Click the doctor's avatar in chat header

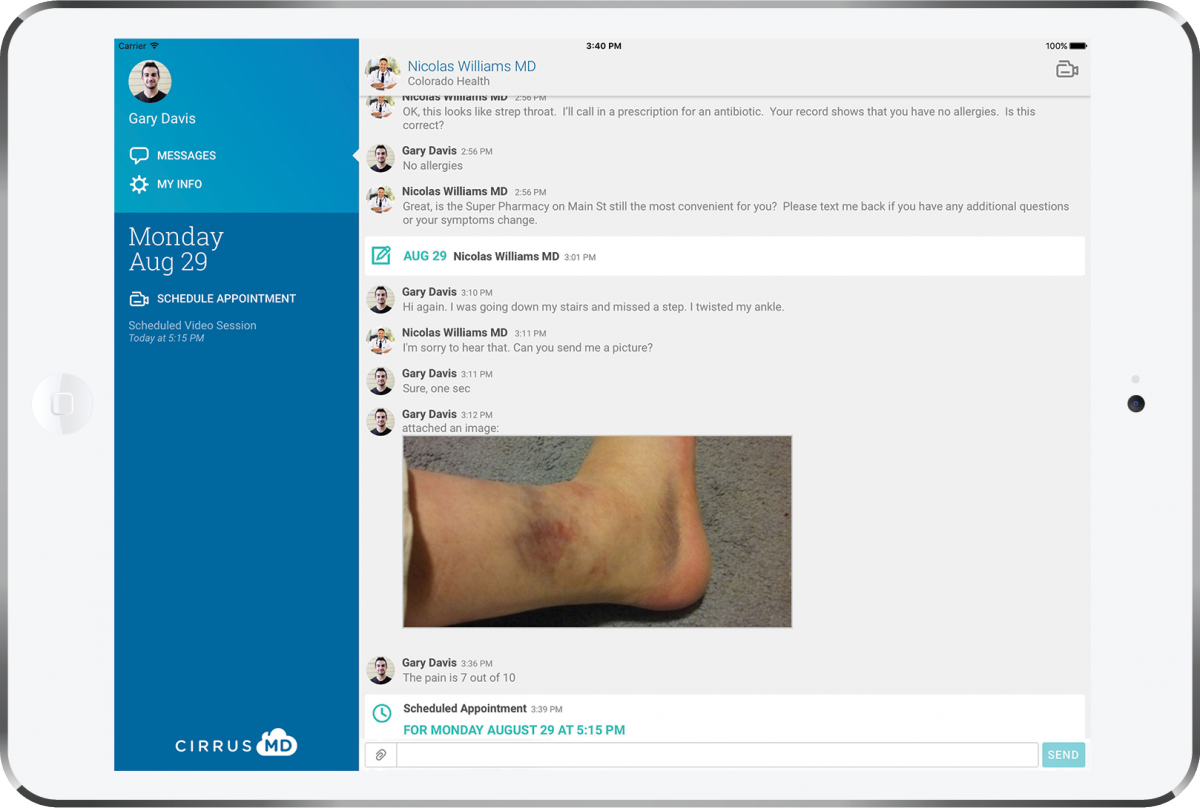click(x=381, y=71)
